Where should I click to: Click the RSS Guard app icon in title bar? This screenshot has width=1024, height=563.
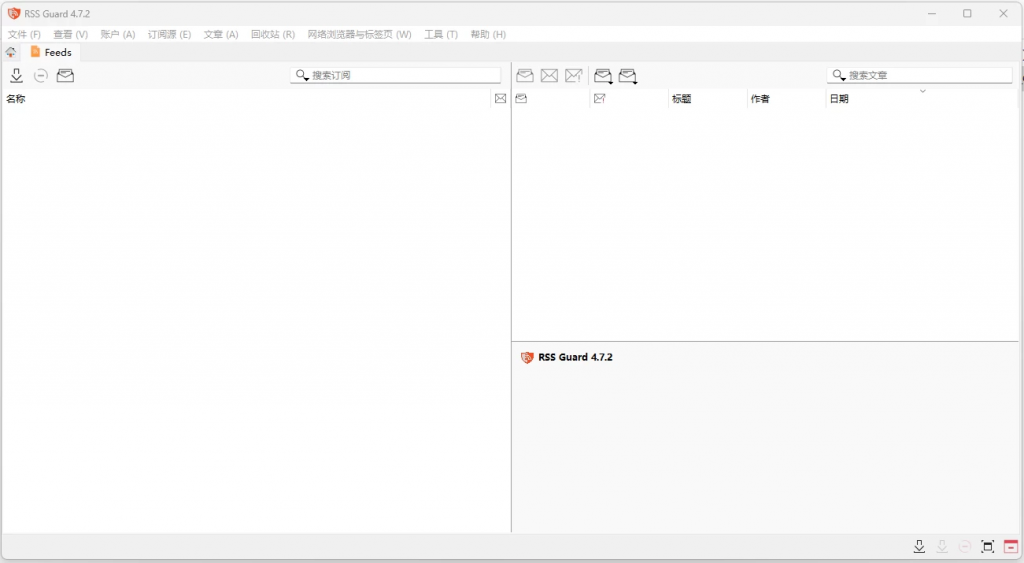[14, 13]
